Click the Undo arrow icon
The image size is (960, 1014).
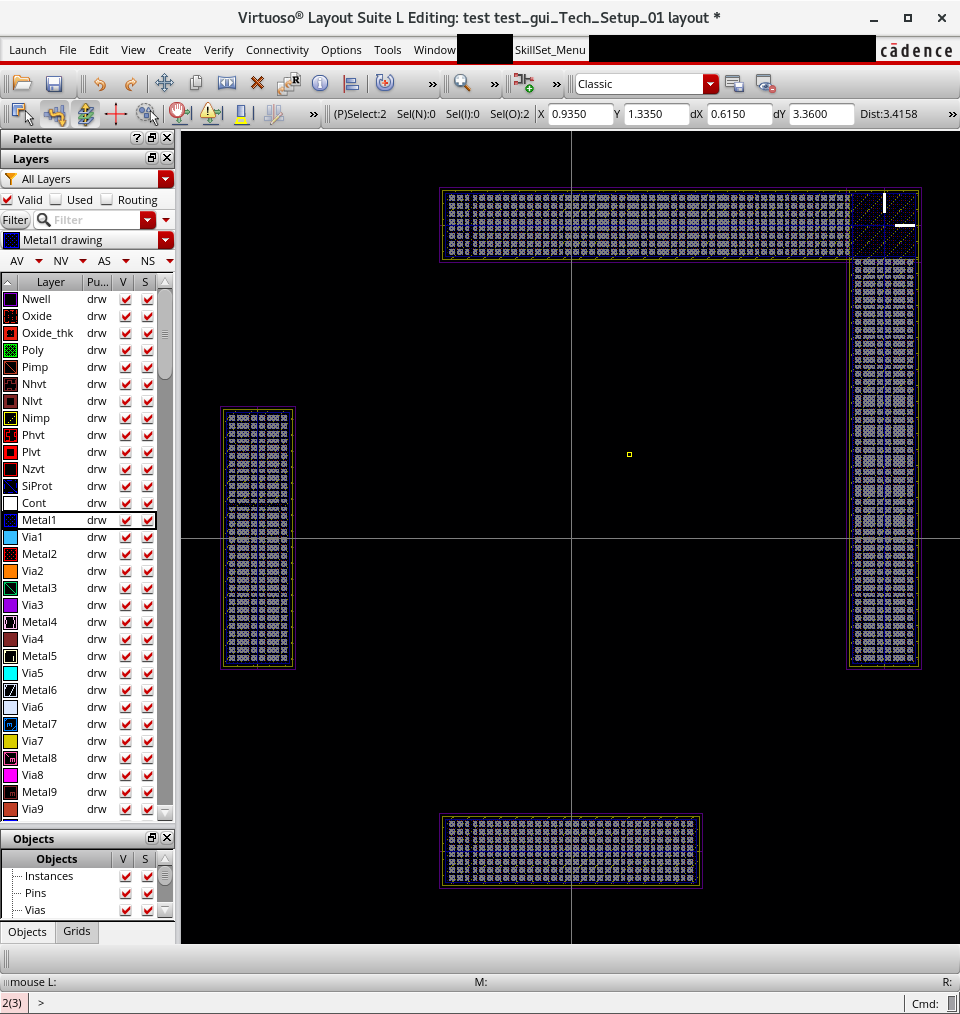pyautogui.click(x=100, y=84)
